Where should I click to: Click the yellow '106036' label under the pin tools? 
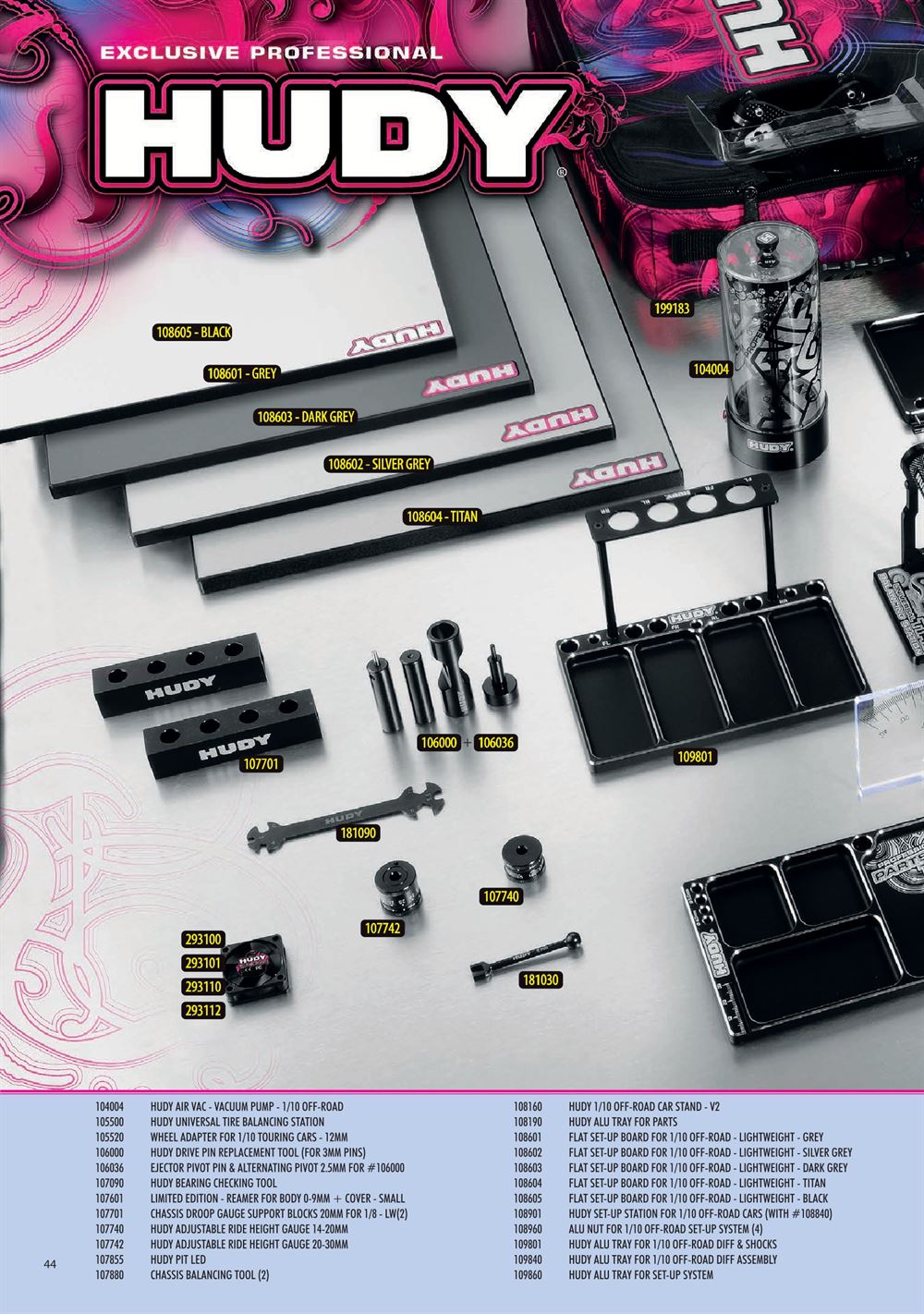tap(496, 742)
